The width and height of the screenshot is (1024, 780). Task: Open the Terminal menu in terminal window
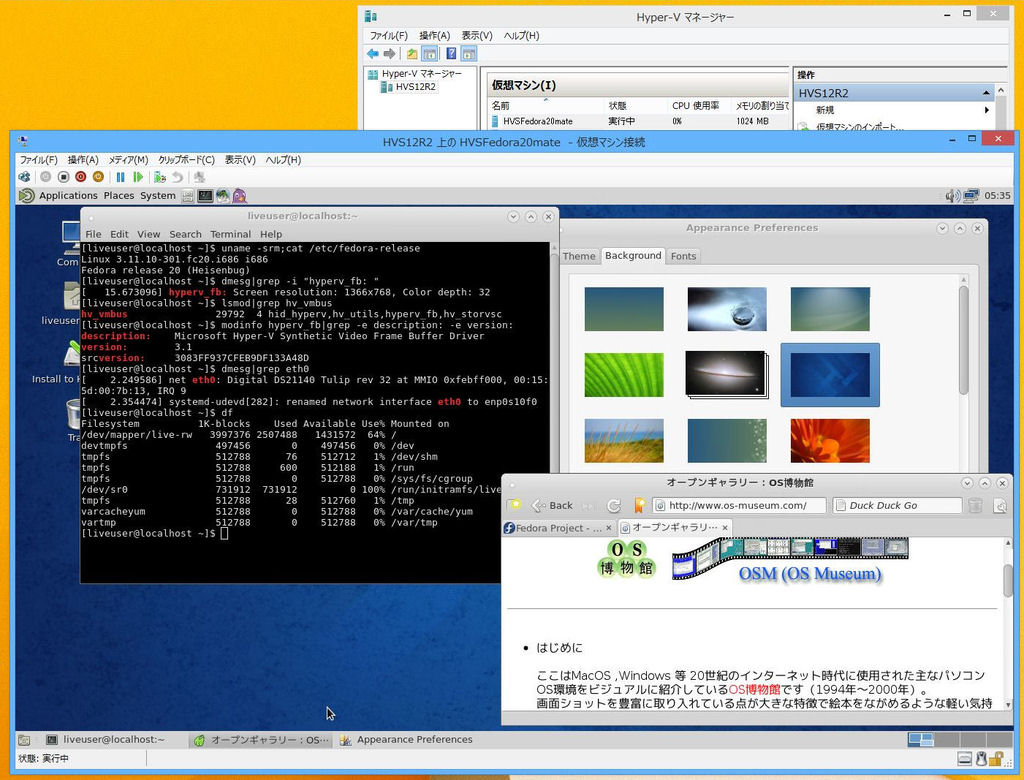[x=231, y=234]
